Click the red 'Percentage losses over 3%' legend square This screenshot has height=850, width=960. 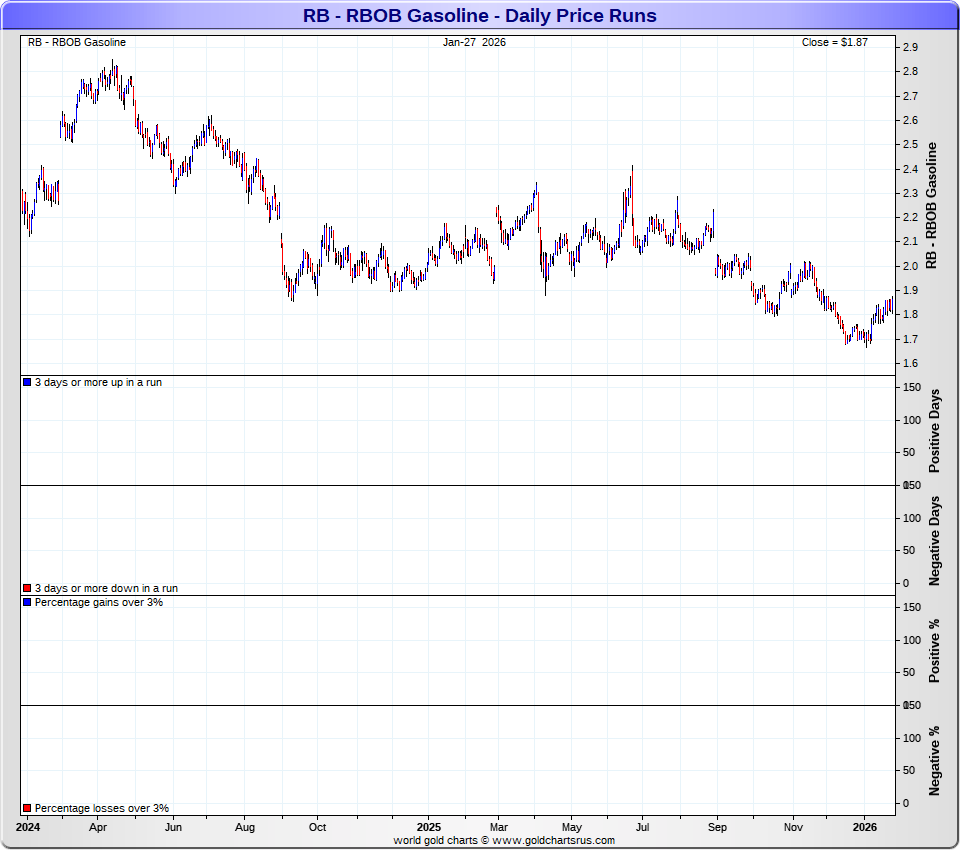click(27, 808)
